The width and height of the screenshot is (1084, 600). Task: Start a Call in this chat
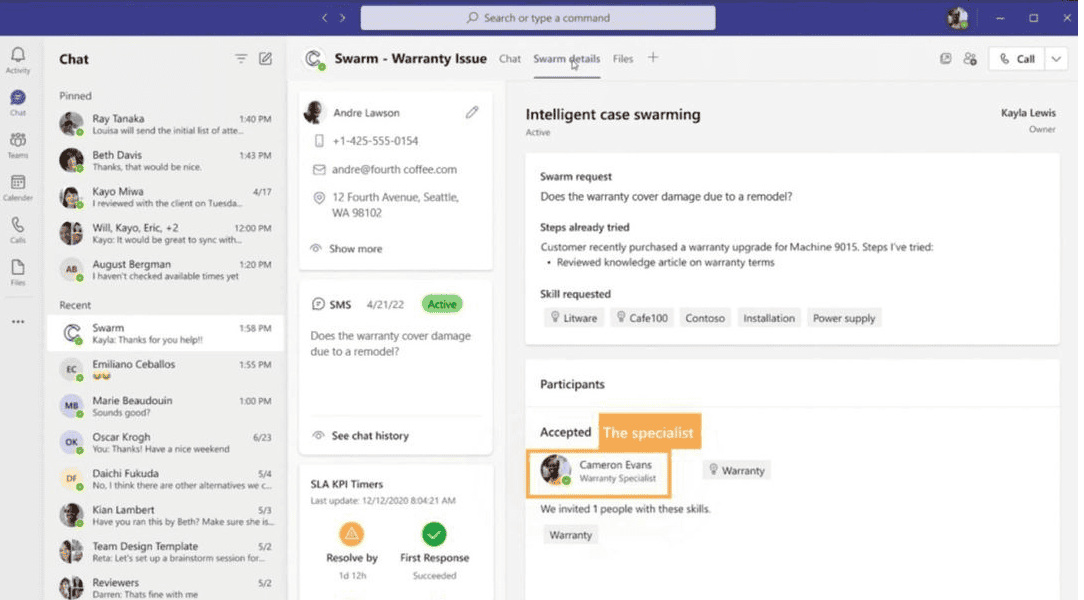(1017, 59)
